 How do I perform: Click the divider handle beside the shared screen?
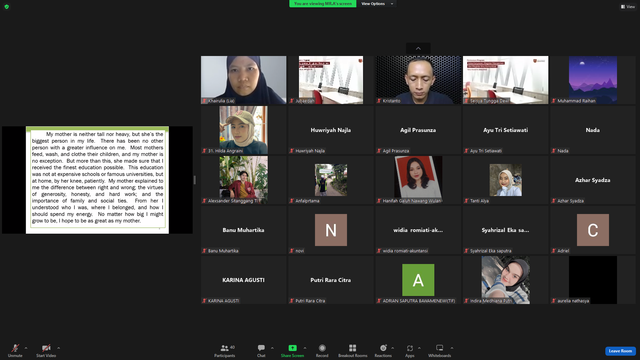pyautogui.click(x=195, y=180)
